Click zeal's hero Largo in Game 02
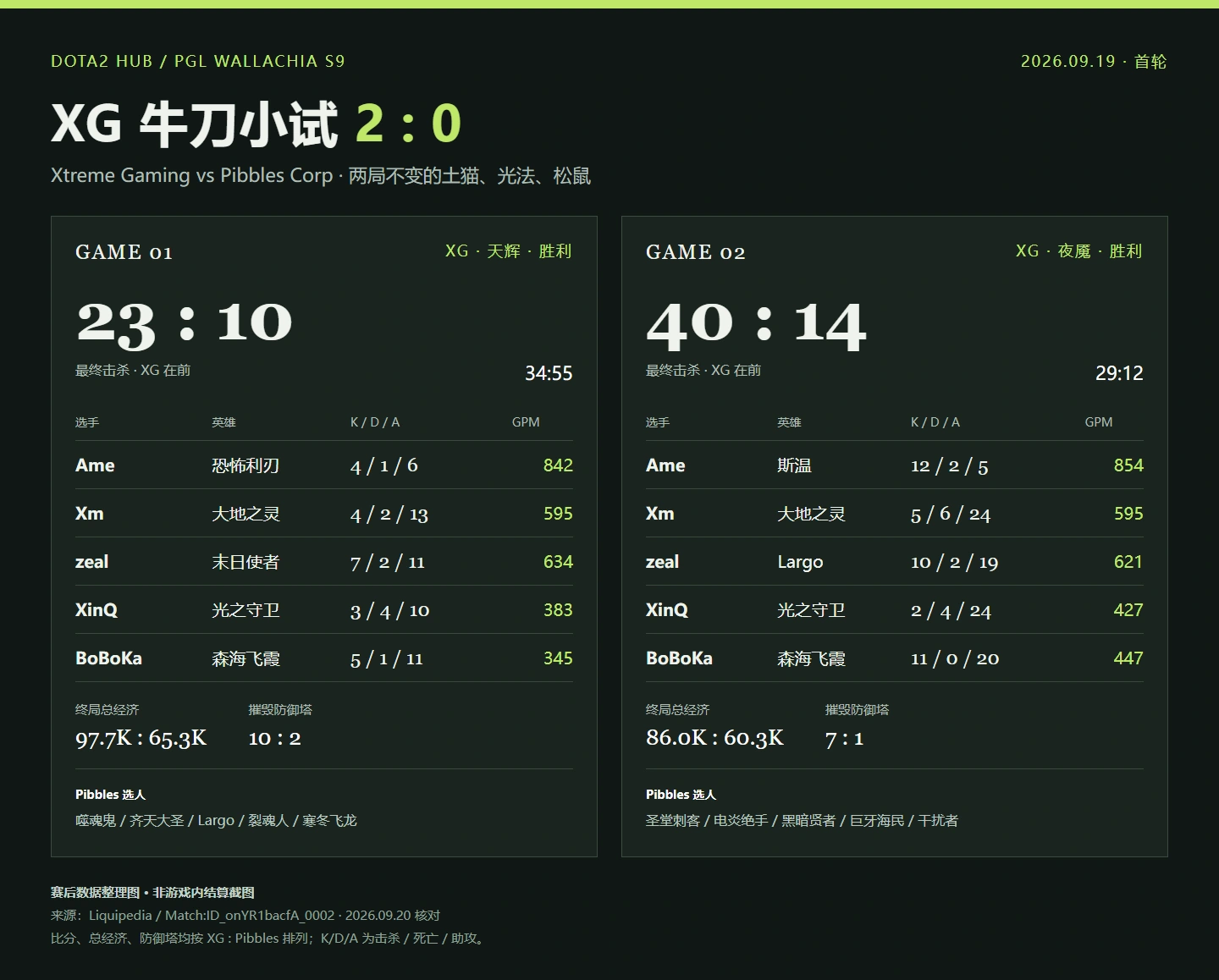Viewport: 1219px width, 980px height. (x=800, y=562)
